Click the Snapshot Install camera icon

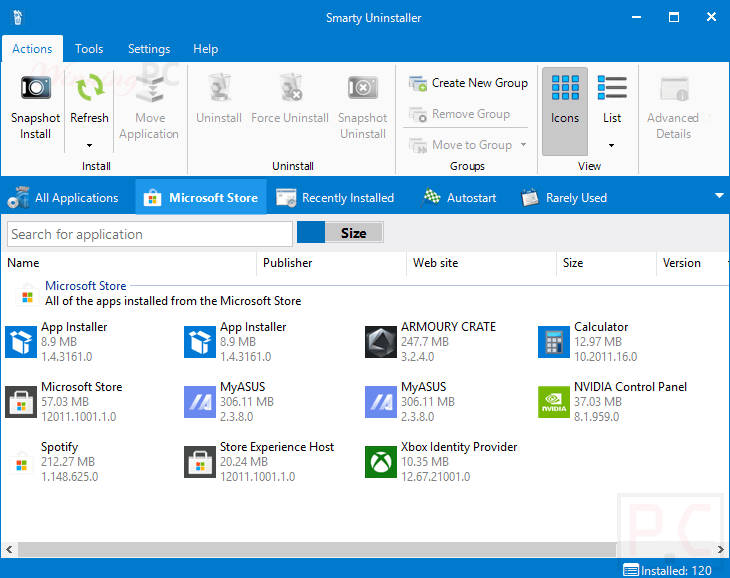pyautogui.click(x=36, y=89)
